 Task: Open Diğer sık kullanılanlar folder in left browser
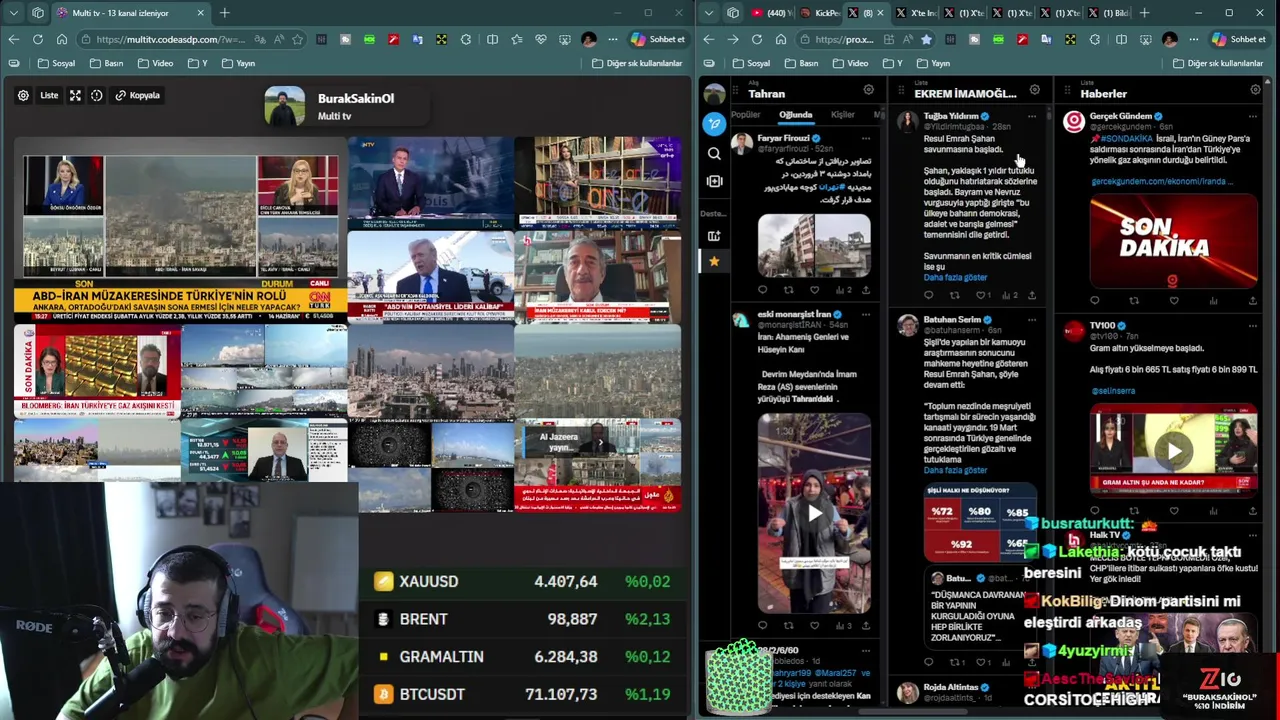[637, 63]
